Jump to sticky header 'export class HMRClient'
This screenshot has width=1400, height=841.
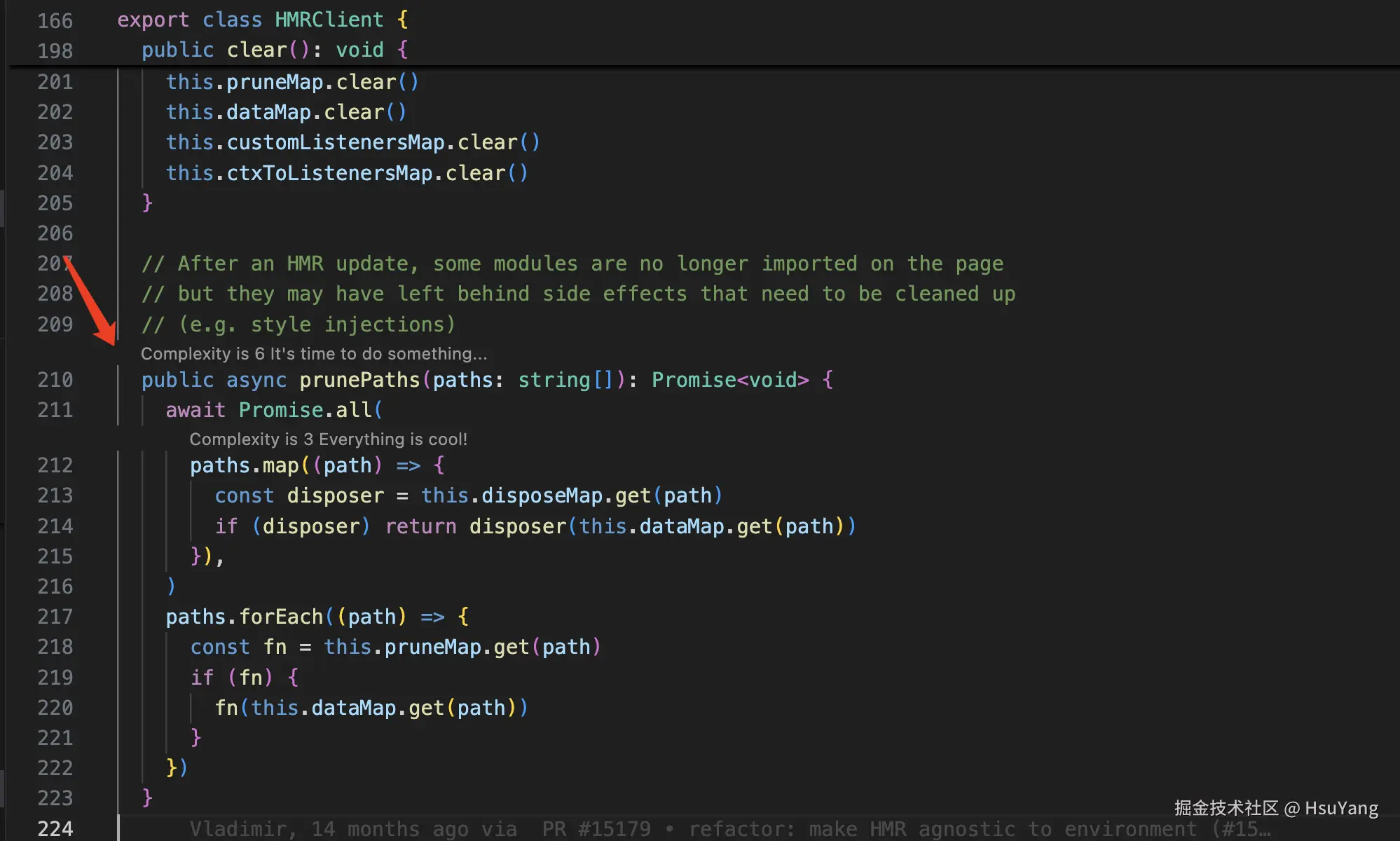(x=262, y=20)
